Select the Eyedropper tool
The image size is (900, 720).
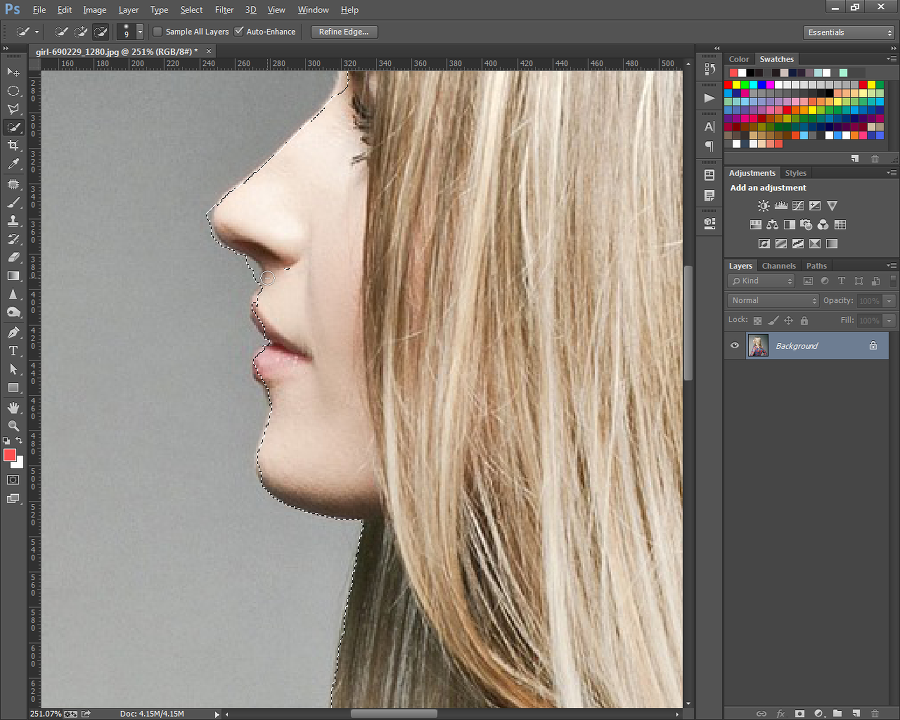13,164
